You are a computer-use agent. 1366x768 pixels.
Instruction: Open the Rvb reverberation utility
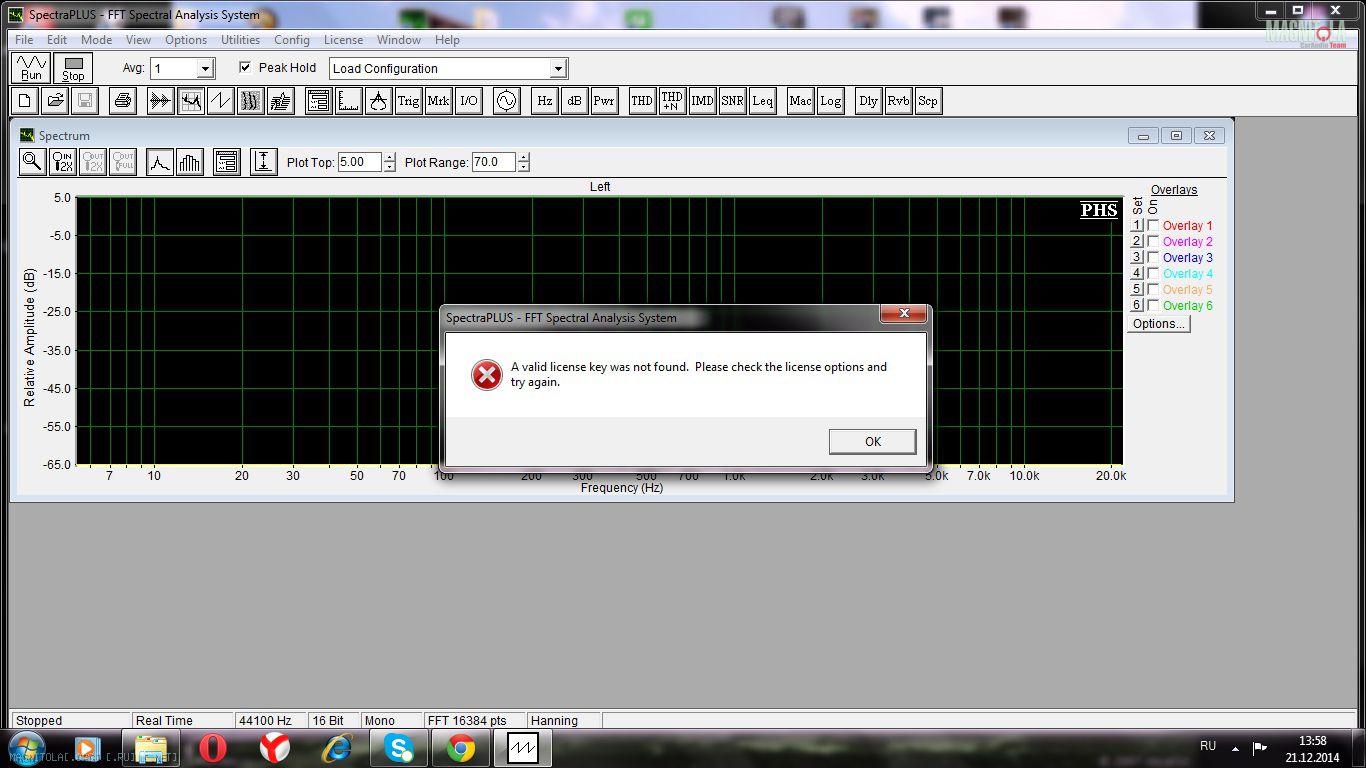pyautogui.click(x=899, y=101)
